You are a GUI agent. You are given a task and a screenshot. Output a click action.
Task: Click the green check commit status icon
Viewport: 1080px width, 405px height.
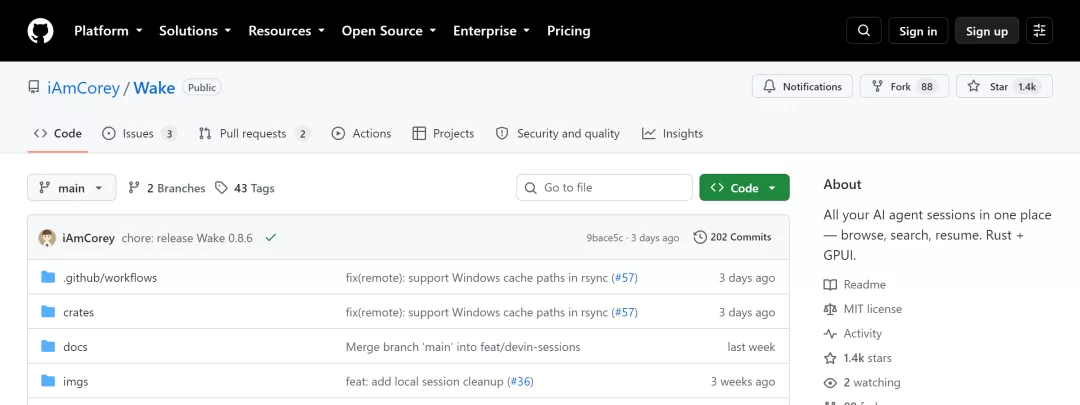tap(271, 238)
